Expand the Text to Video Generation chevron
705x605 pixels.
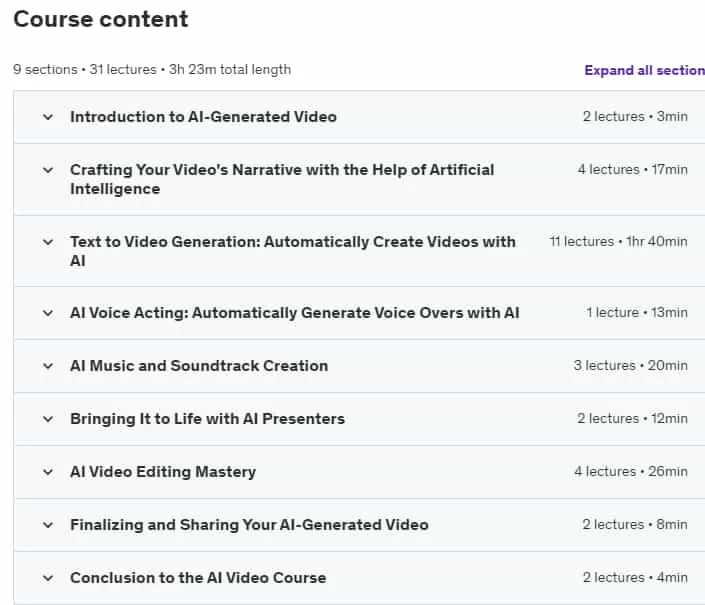[x=48, y=242]
